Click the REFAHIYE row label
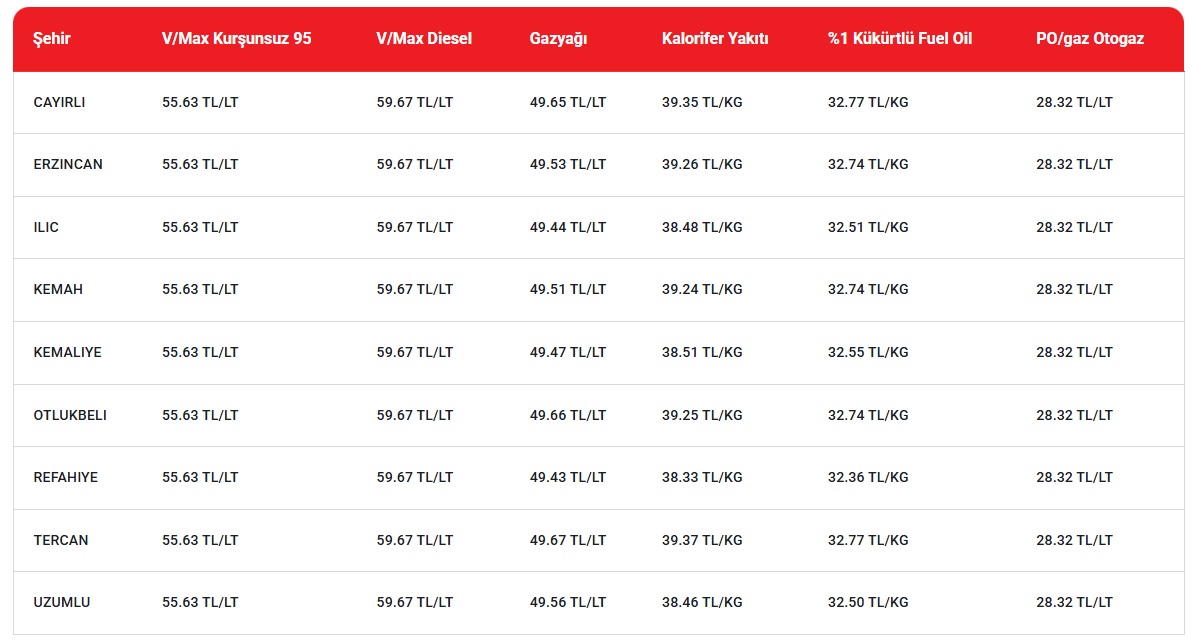Viewport: 1199px width, 642px height. [x=66, y=477]
